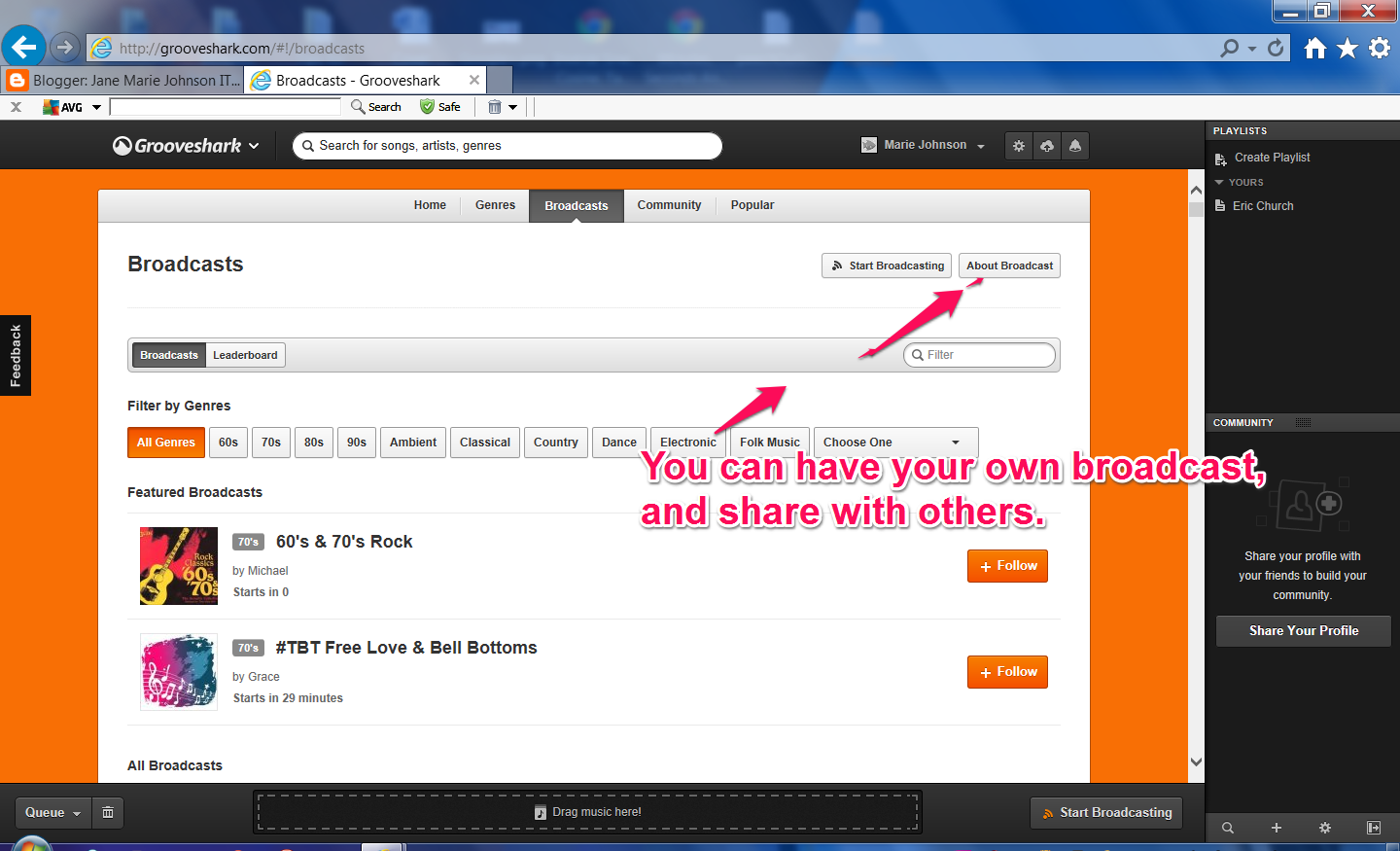Click AVG toolbar trash icon
Viewport: 1400px width, 851px height.
495,107
